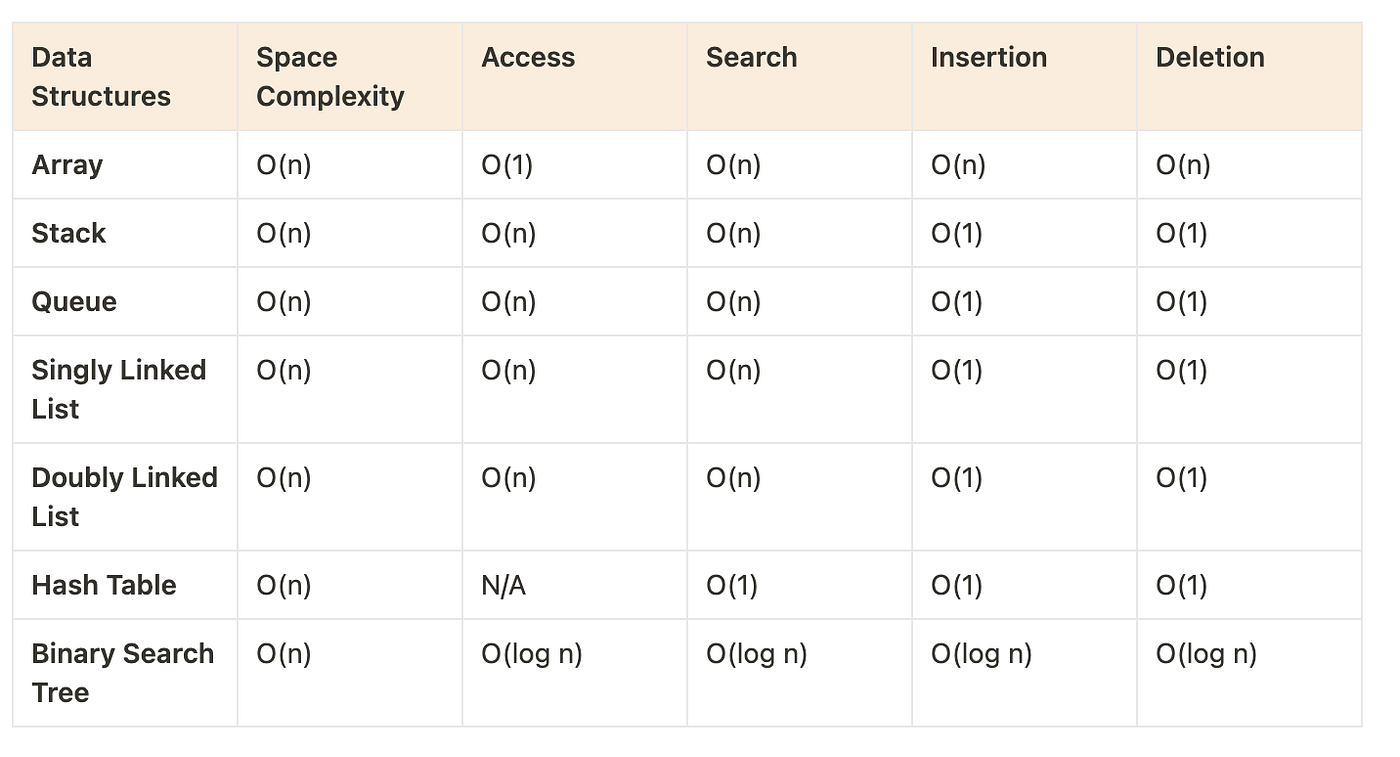The image size is (1400, 757).
Task: Click the Insertion column header
Action: 988,58
